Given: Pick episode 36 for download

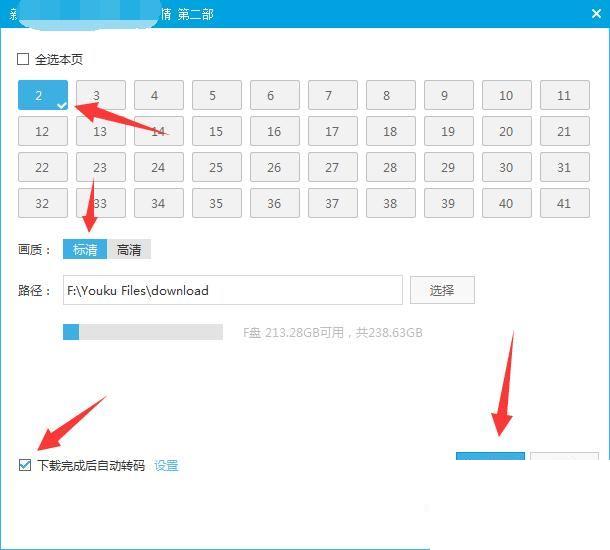Looking at the screenshot, I should [274, 204].
